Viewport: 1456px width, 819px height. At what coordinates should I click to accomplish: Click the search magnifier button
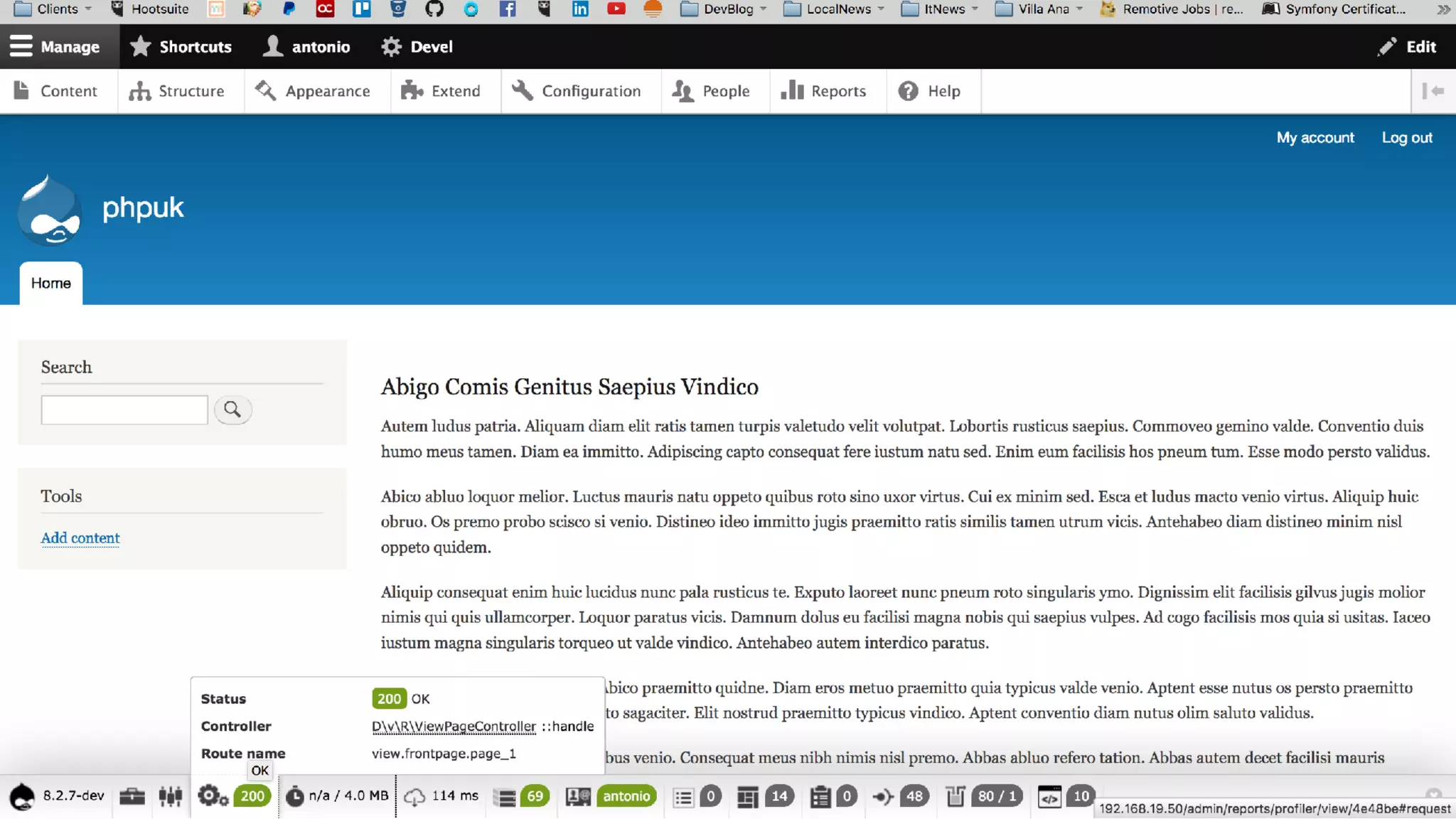click(232, 409)
